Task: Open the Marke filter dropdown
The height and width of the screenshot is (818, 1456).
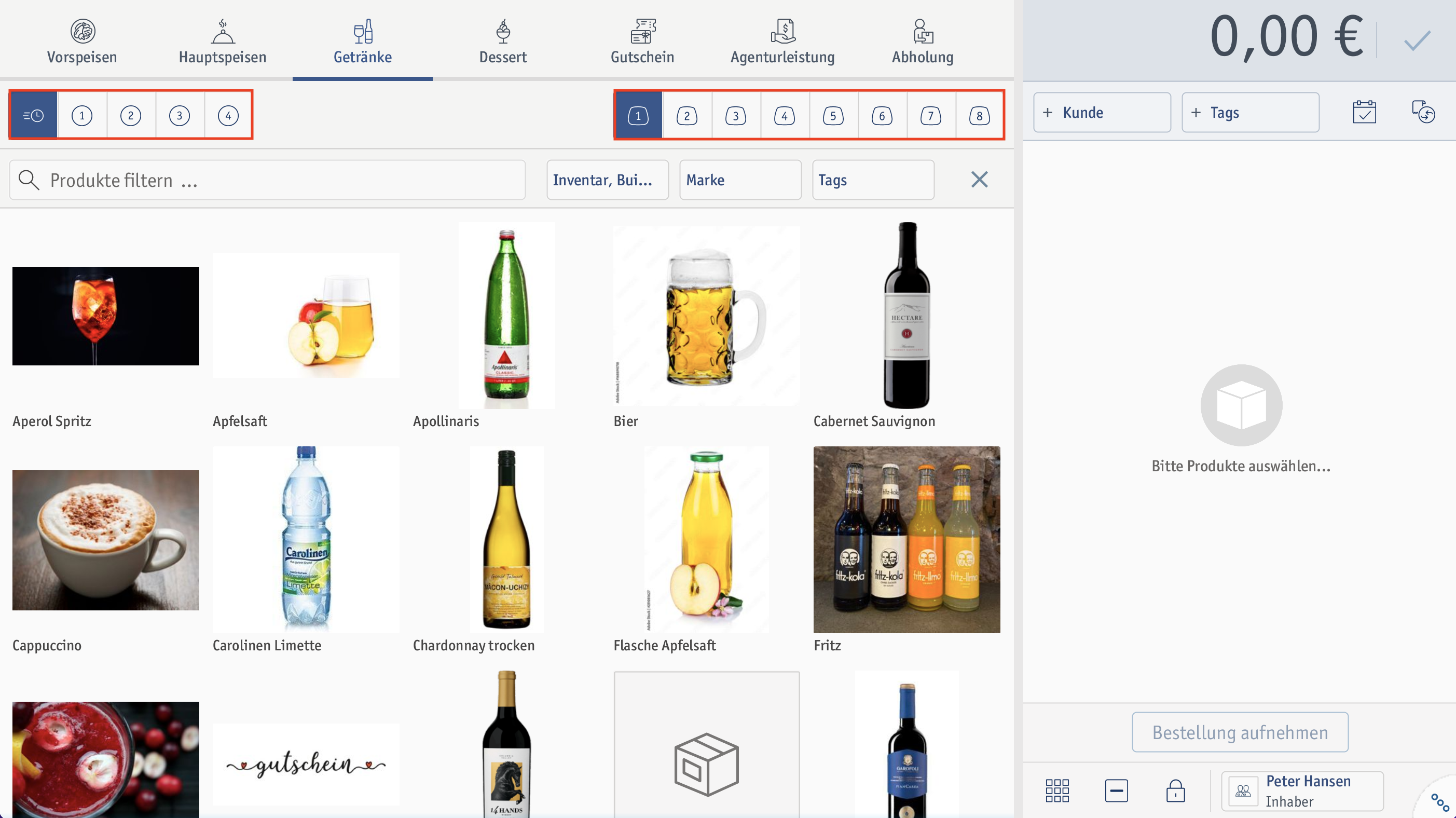Action: [740, 180]
